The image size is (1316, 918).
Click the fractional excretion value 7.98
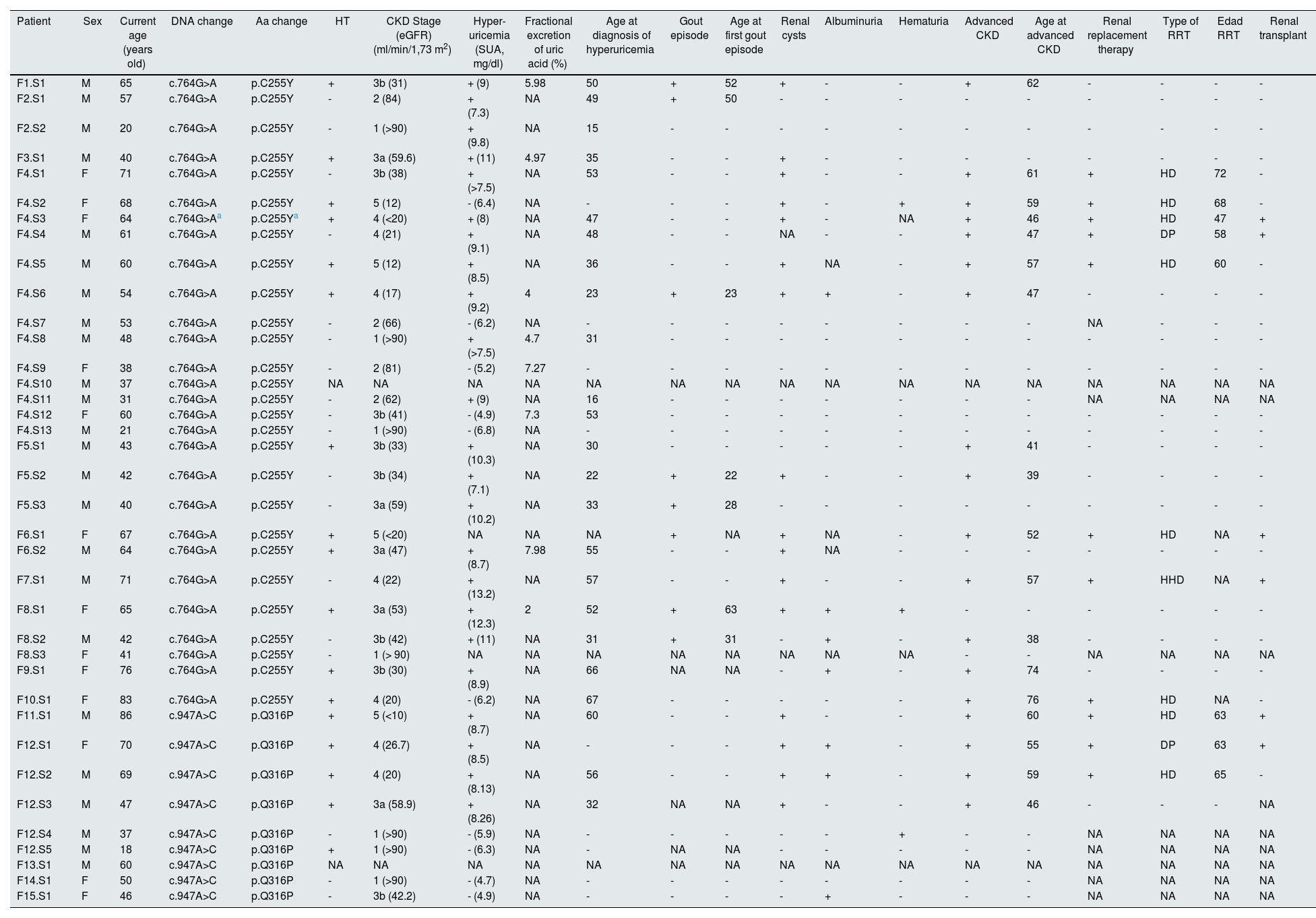click(x=535, y=551)
